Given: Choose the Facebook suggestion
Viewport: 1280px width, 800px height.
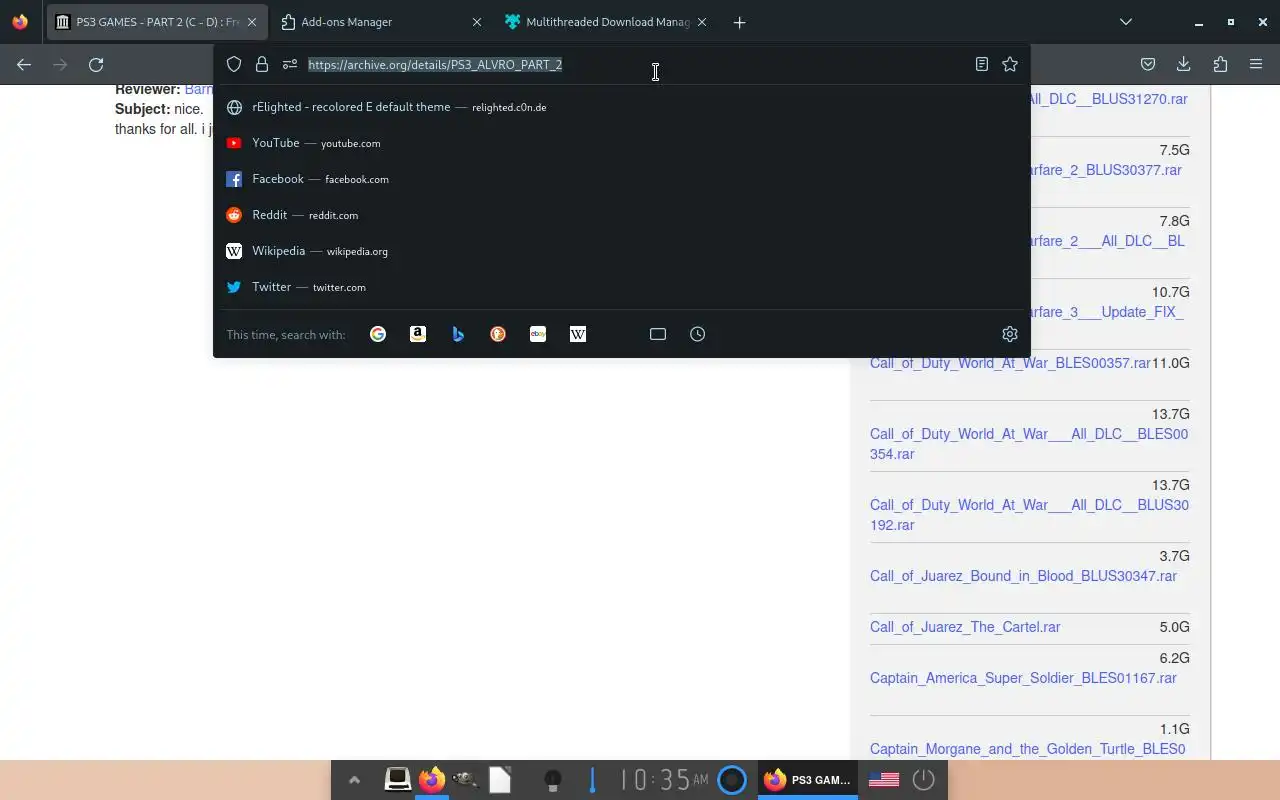Looking at the screenshot, I should (x=621, y=179).
